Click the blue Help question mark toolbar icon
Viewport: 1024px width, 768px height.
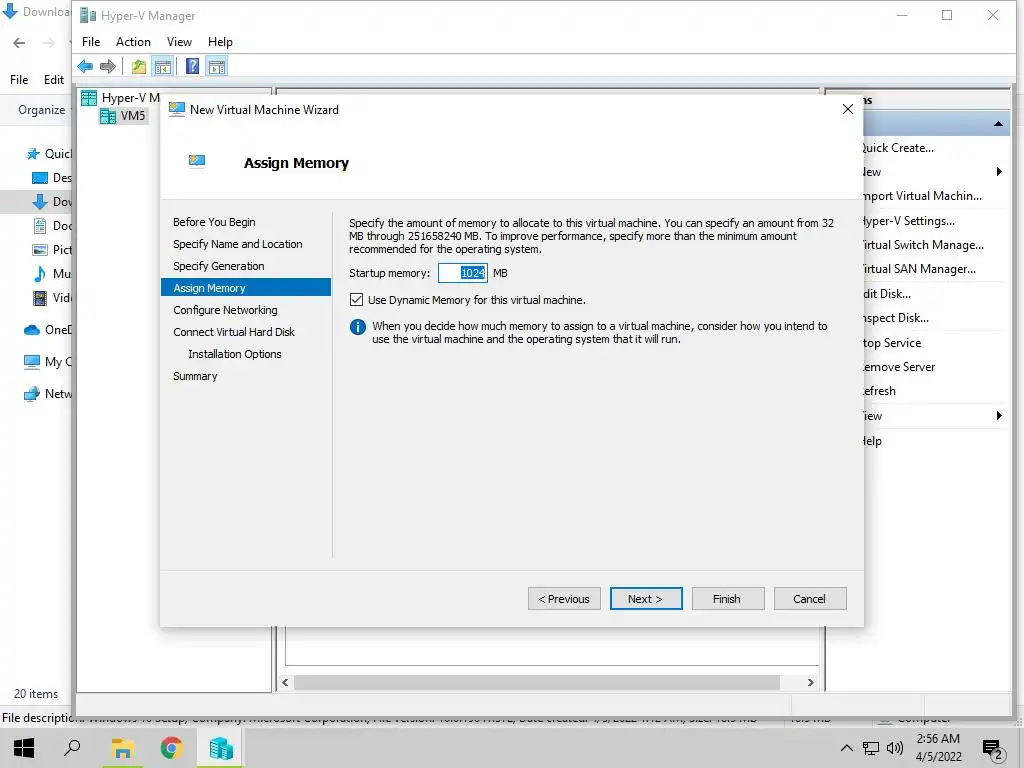[193, 66]
